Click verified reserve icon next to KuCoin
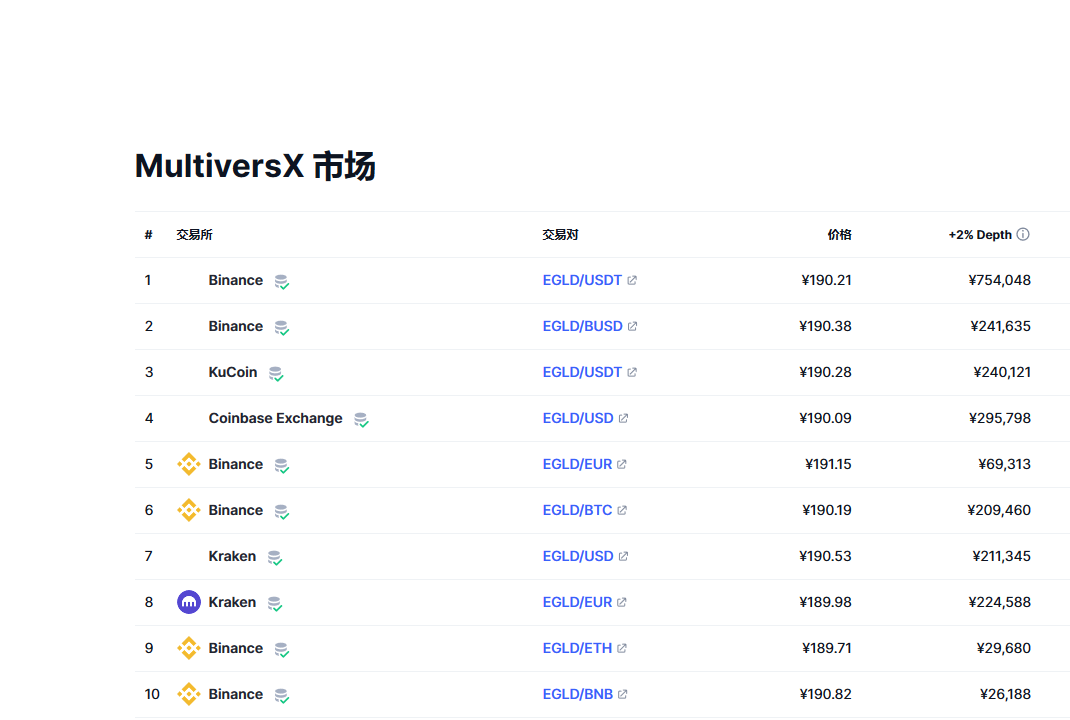The width and height of the screenshot is (1070, 720). pyautogui.click(x=276, y=373)
